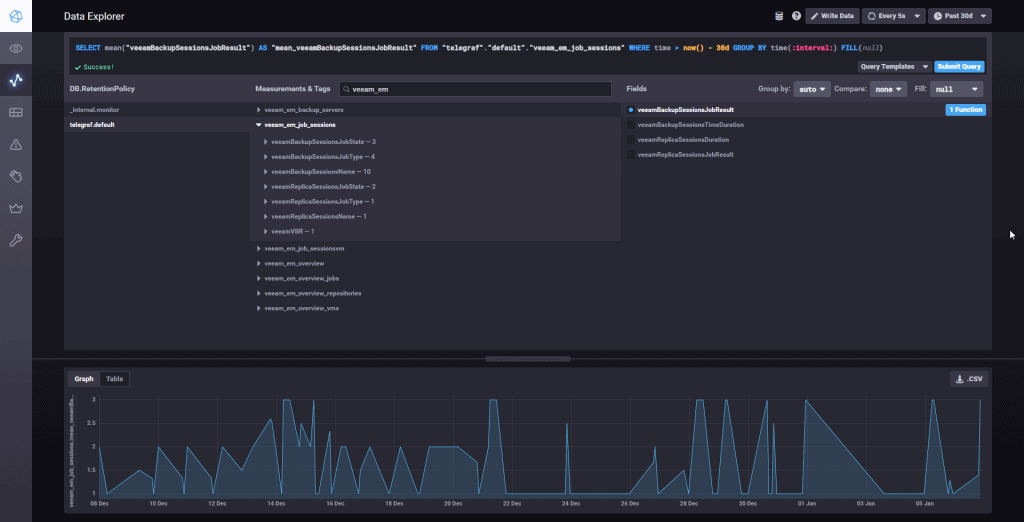Viewport: 1024px width, 522px height.
Task: Click the panel resize handle above the graph
Action: click(528, 359)
